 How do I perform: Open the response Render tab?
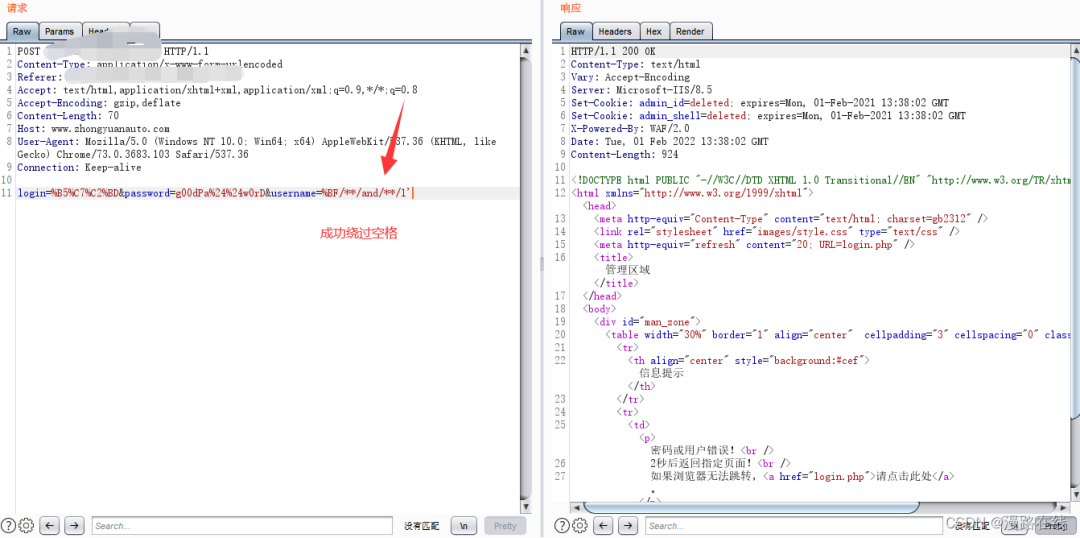(x=690, y=32)
